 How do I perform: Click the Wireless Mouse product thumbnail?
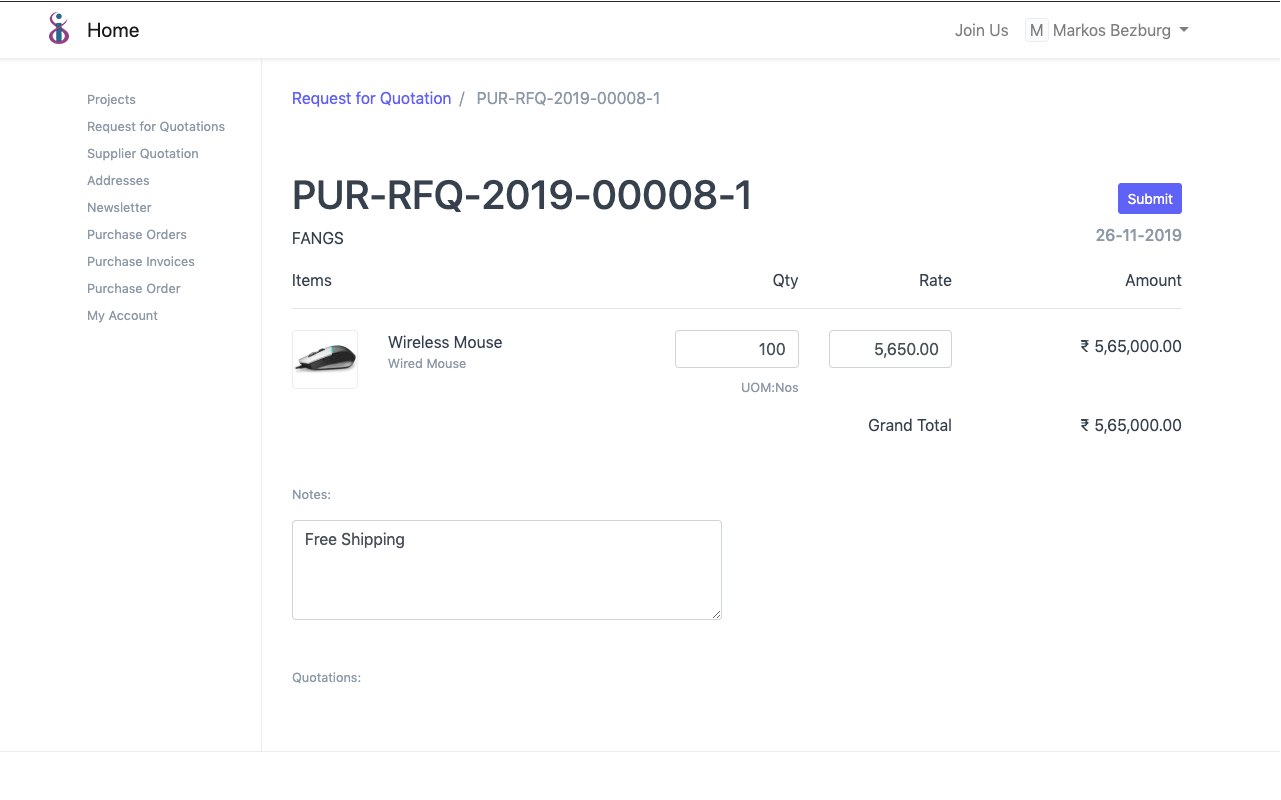coord(324,359)
